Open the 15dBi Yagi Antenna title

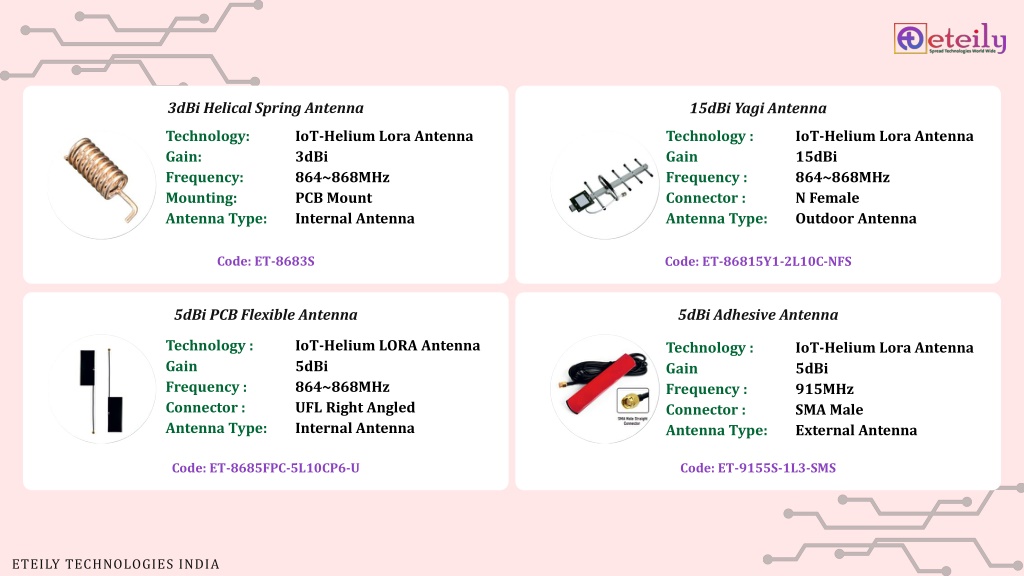[x=758, y=108]
